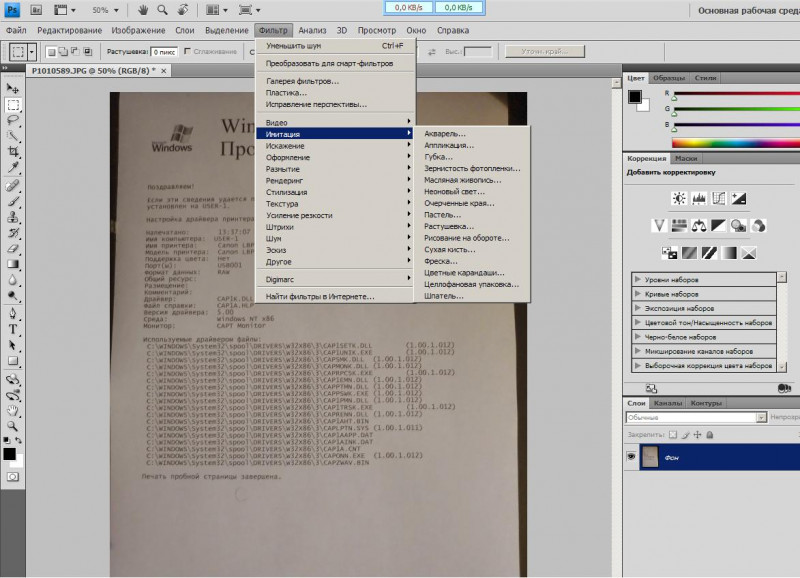Viewport: 800px width, 578px height.
Task: Add a Curves adjustment layer
Action: coord(719,198)
